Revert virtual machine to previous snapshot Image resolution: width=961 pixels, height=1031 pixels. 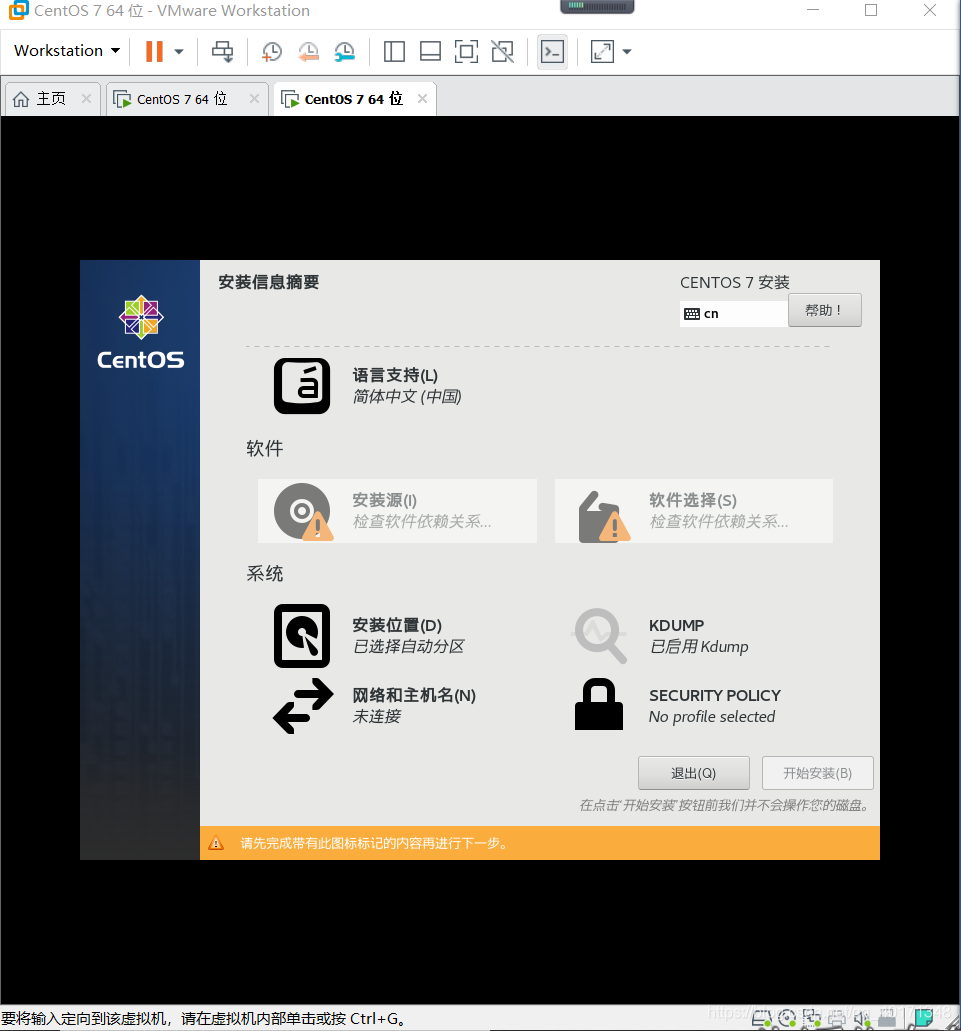308,51
